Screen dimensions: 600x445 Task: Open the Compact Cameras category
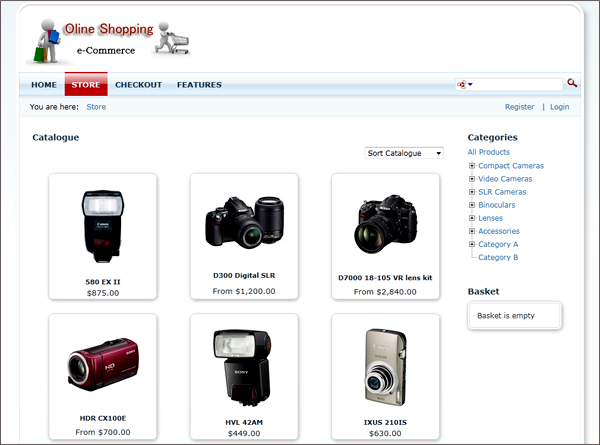tap(511, 166)
